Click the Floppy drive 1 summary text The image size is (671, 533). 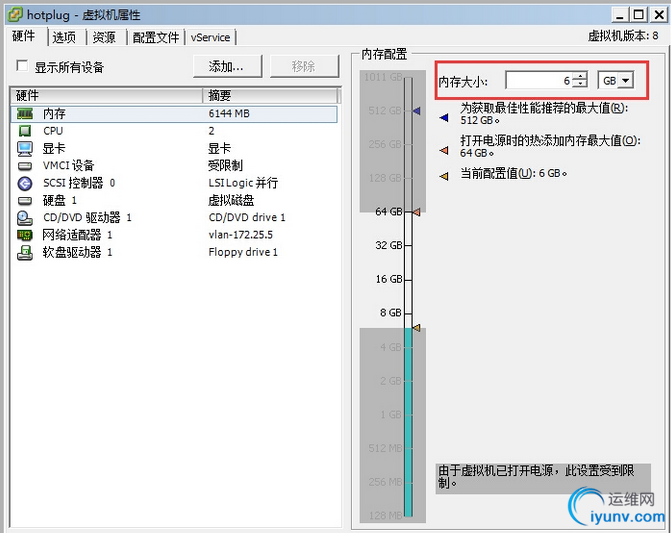[243, 252]
